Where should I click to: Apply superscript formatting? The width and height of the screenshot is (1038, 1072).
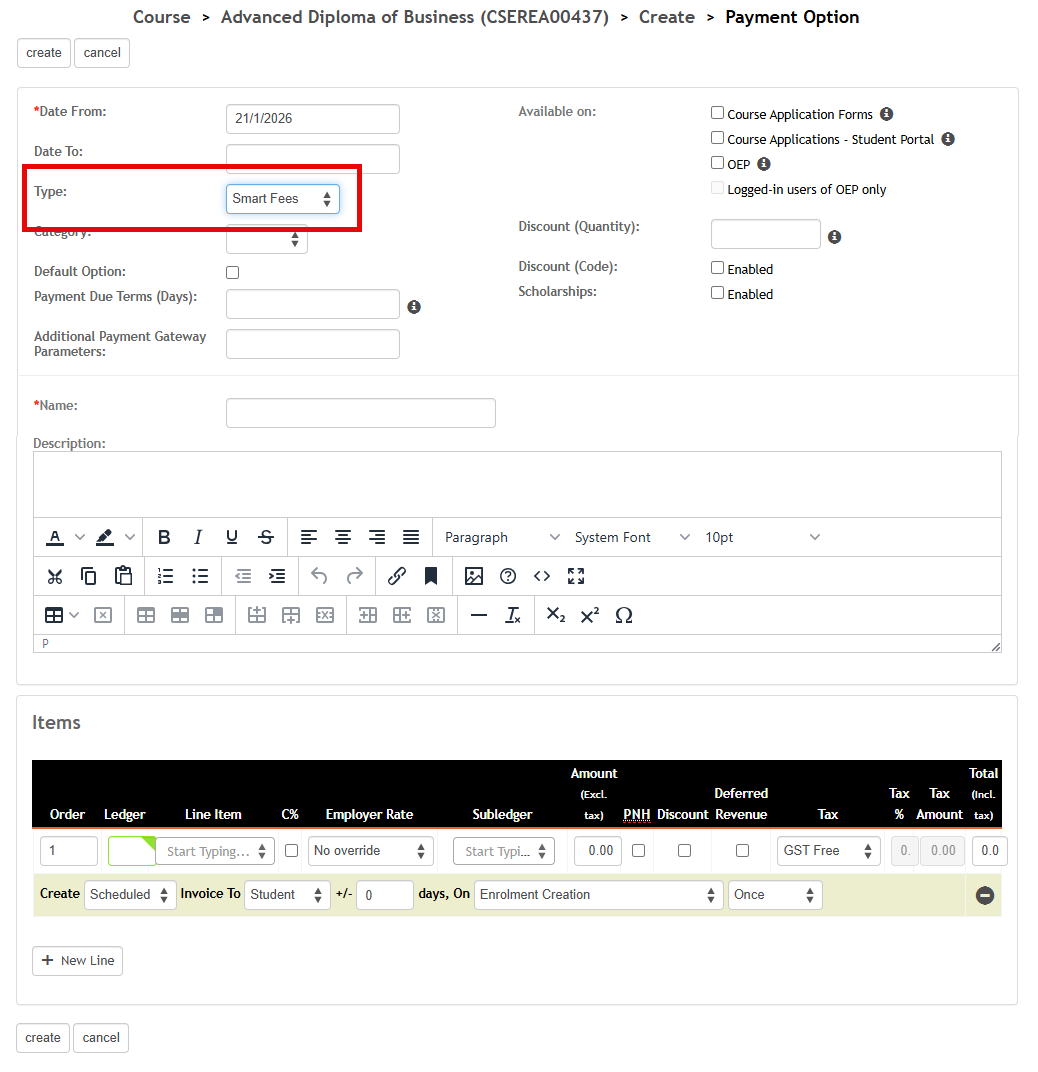[589, 615]
